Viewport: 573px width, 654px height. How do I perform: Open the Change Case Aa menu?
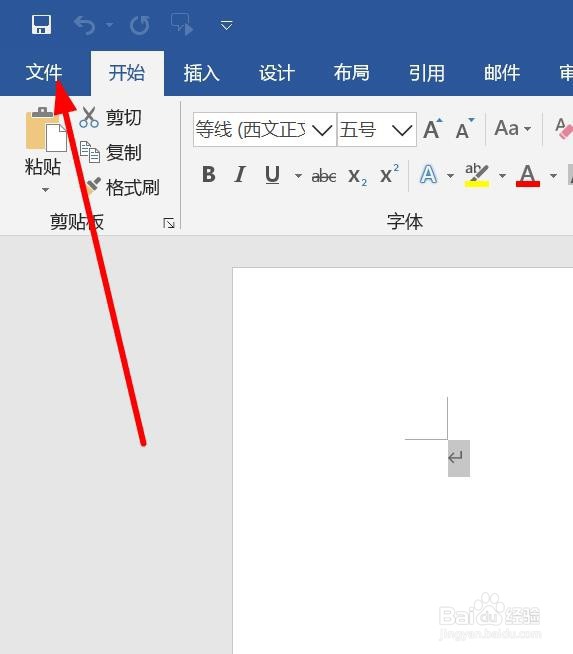click(x=513, y=128)
